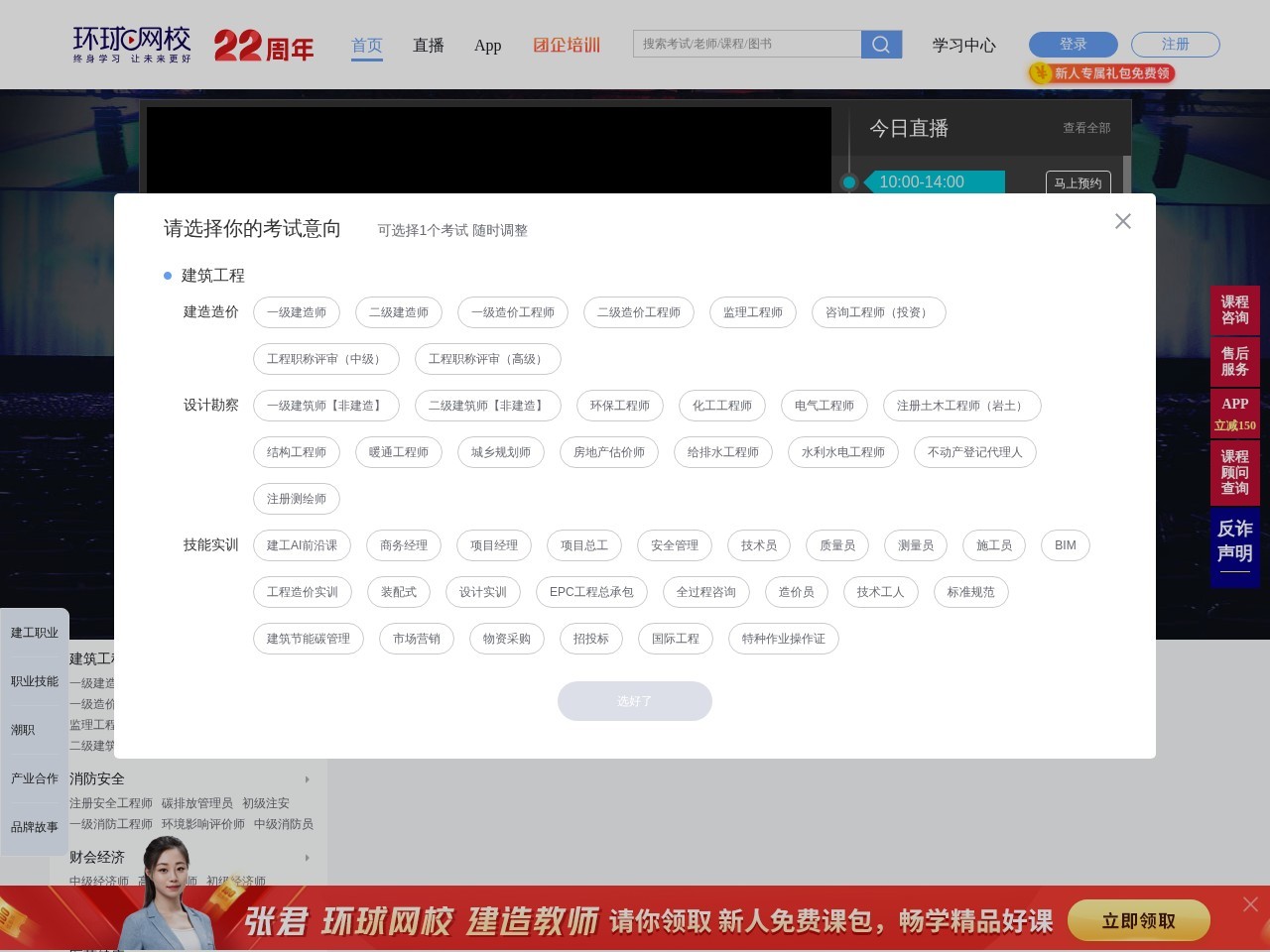Open the 售后服务 sidebar panel
The width and height of the screenshot is (1270, 952).
click(x=1234, y=361)
